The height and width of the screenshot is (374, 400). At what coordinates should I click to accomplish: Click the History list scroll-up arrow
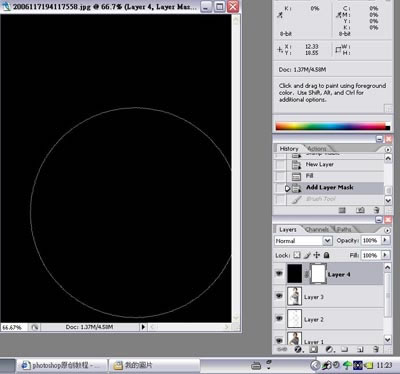388,159
